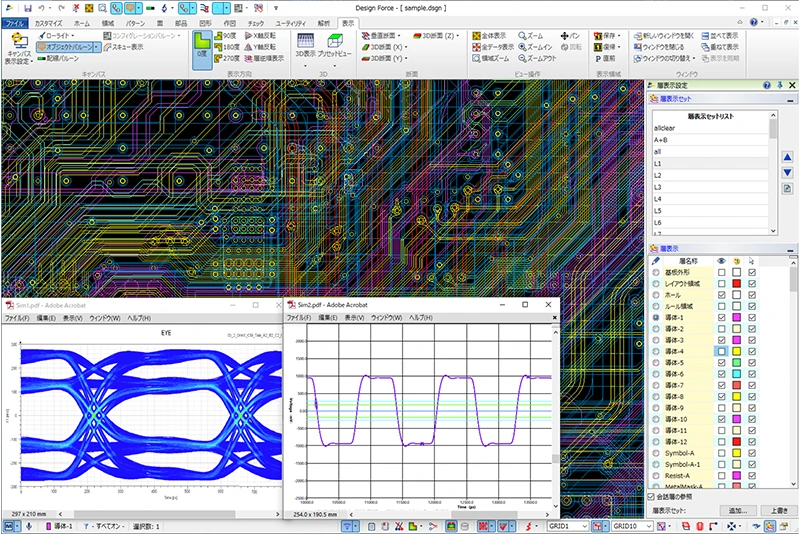Viewport: 800px width, 534px height.
Task: Select the active-layer radio for 導体-2
Action: (656, 329)
